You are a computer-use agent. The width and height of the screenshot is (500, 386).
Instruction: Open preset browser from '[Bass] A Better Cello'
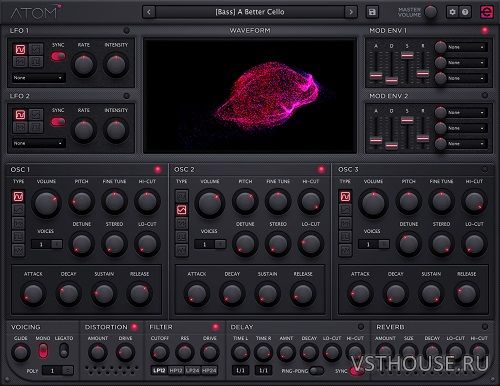pos(250,12)
